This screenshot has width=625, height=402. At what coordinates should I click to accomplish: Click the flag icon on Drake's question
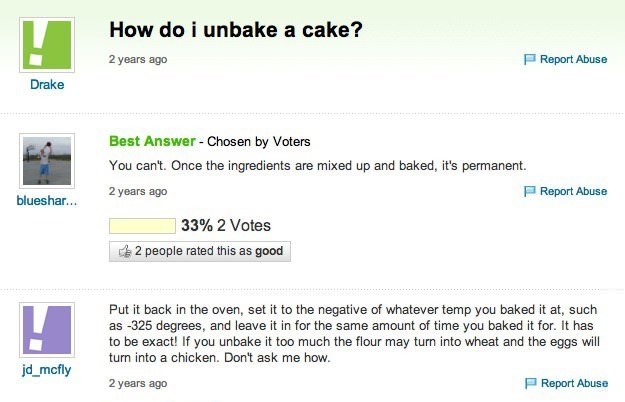pos(530,60)
